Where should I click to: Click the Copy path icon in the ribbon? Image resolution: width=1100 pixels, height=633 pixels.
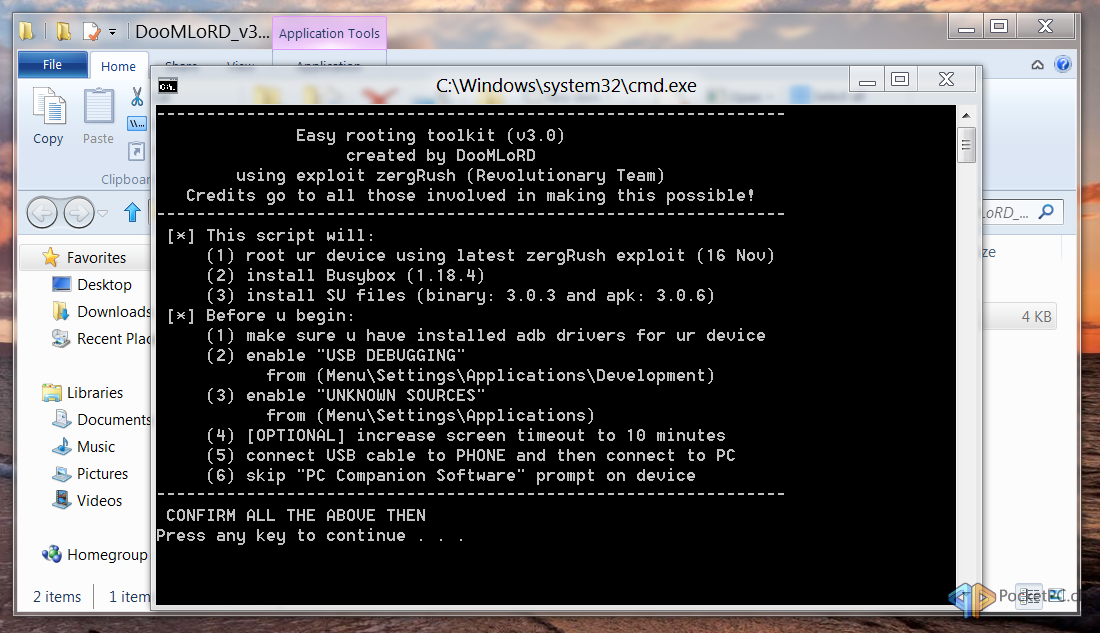point(137,124)
